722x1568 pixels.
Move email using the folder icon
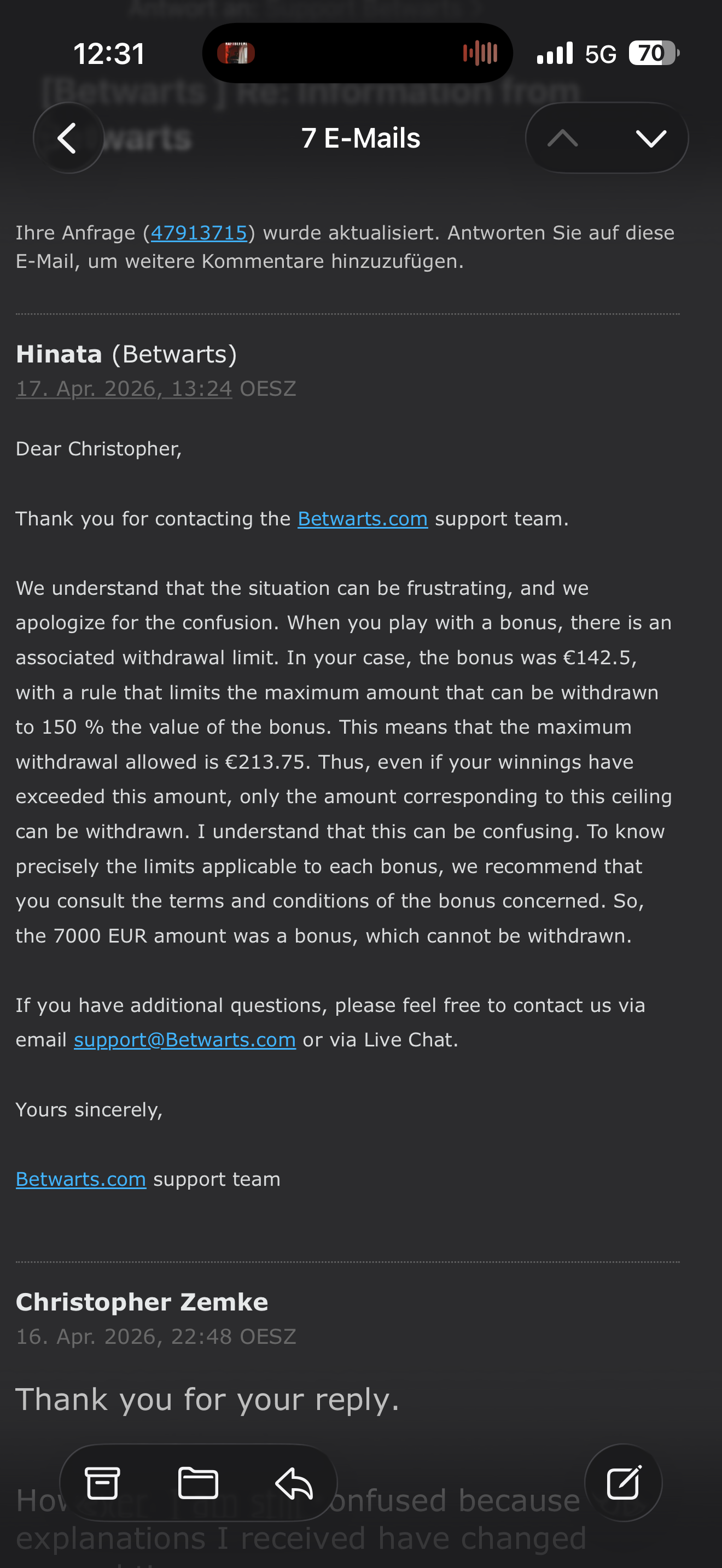tap(198, 1483)
